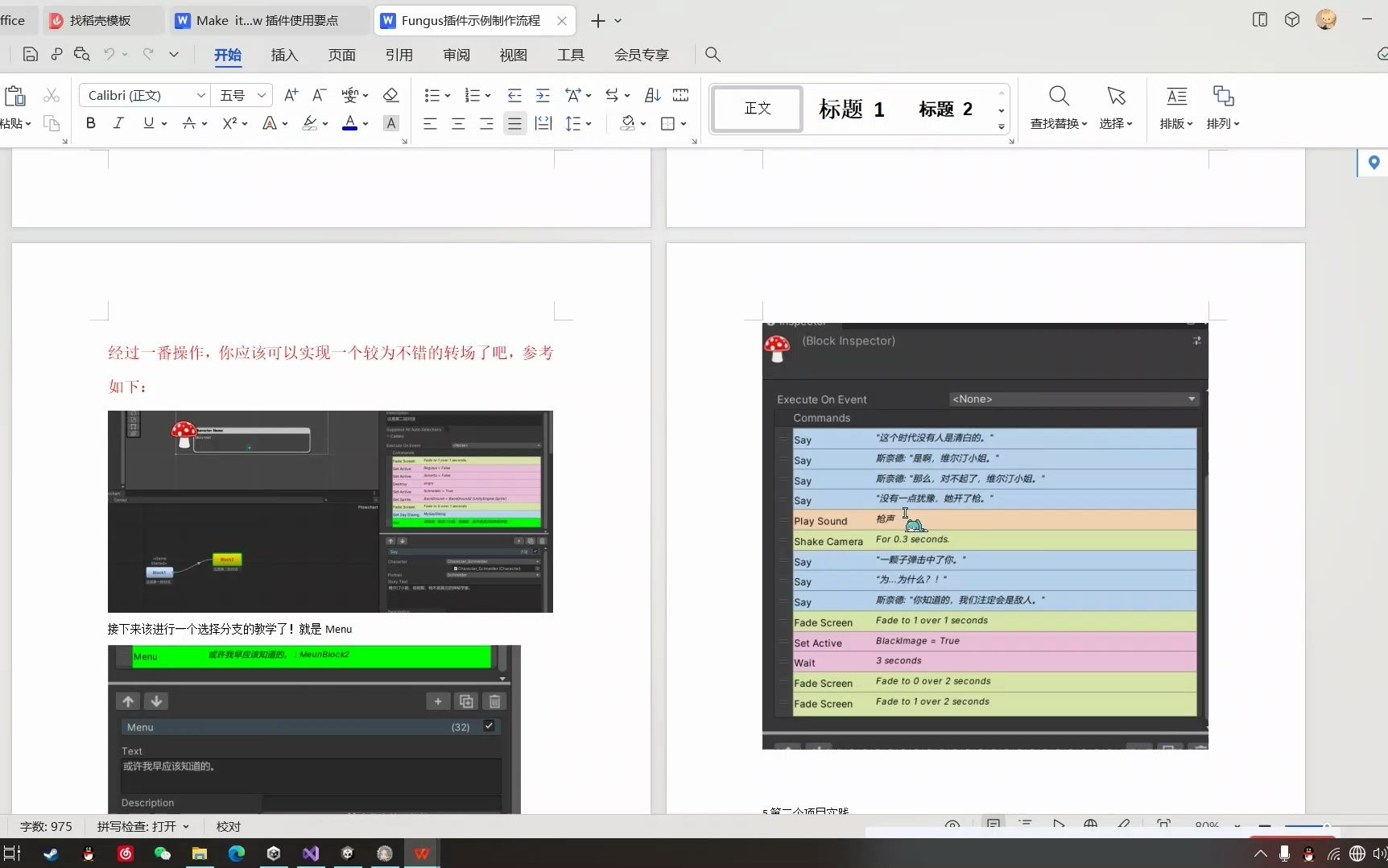Screen dimensions: 1388x868
Task: Increase font size with A+ icon
Action: coord(291,95)
